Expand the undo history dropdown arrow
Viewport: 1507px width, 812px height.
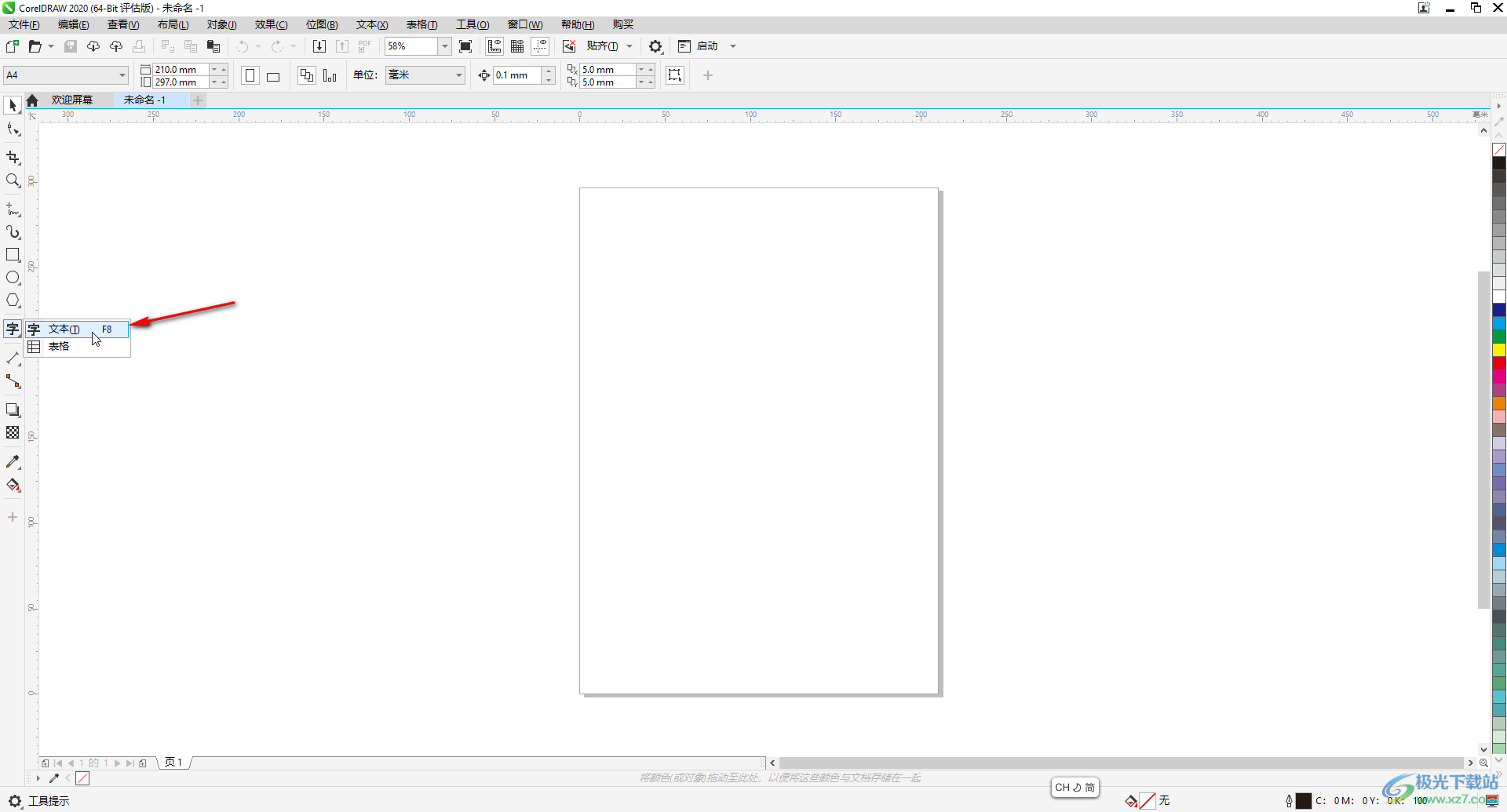point(257,46)
